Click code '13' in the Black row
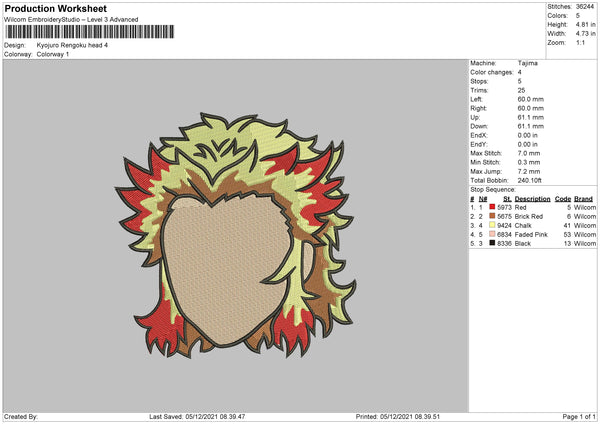The height and width of the screenshot is (424, 600). (567, 243)
